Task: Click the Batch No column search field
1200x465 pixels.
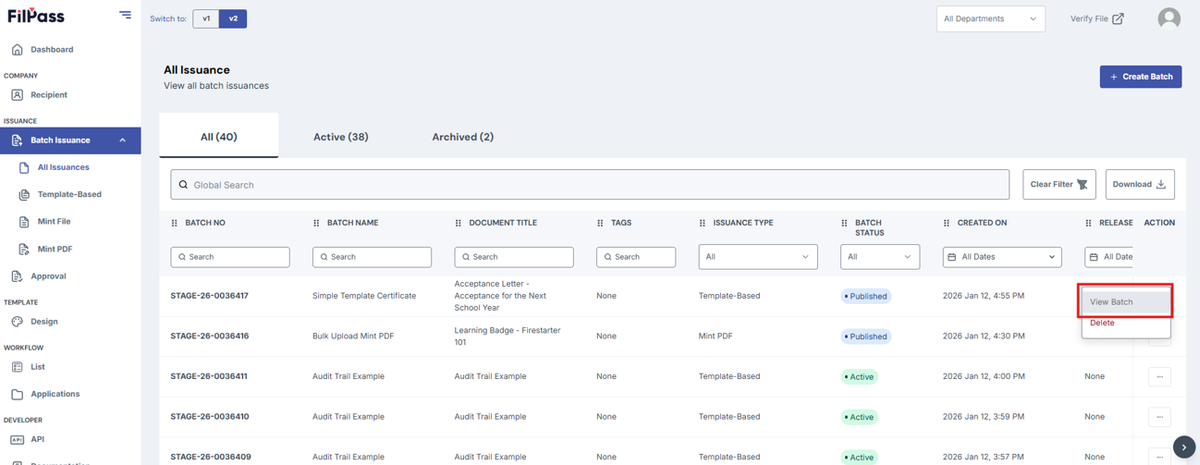Action: 230,257
